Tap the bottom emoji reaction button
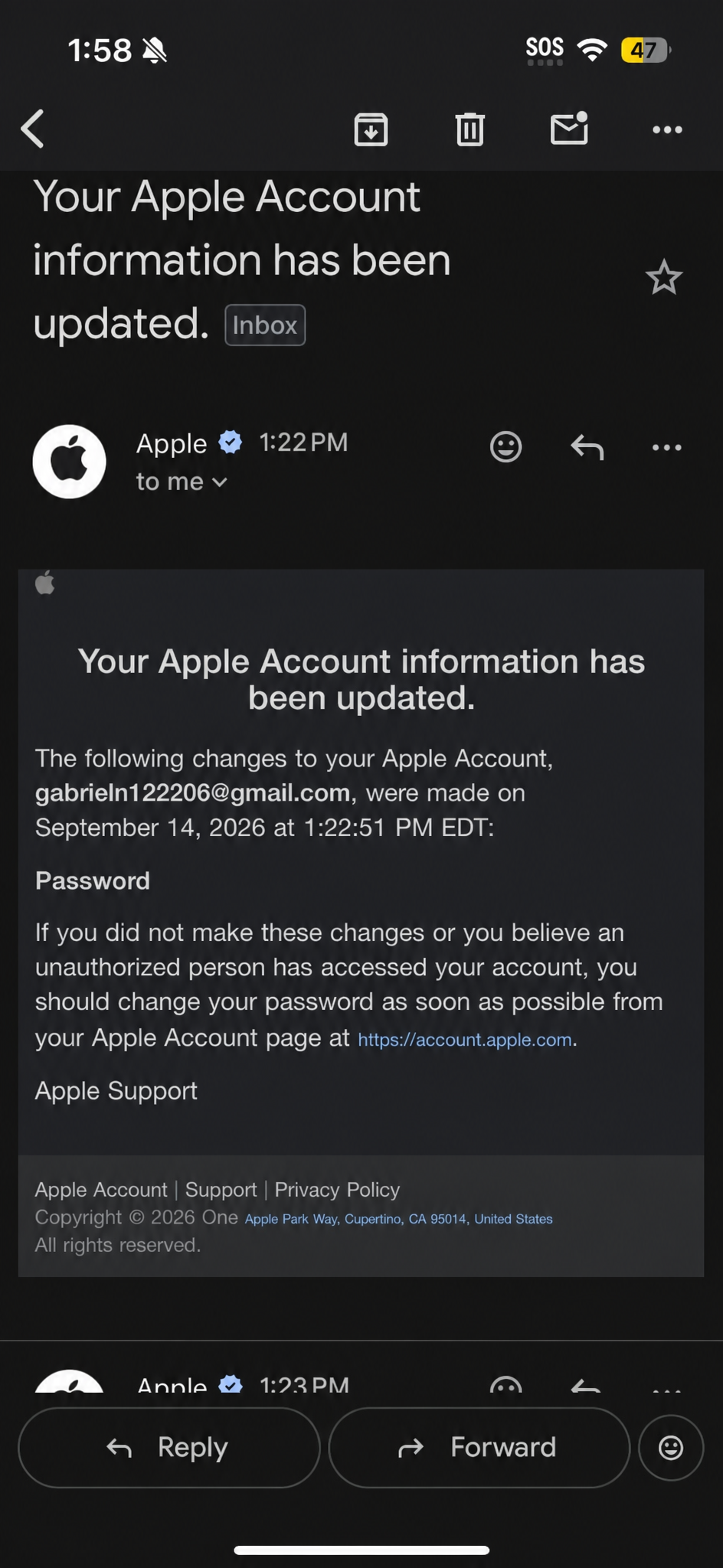This screenshot has height=1568, width=723. [671, 1447]
